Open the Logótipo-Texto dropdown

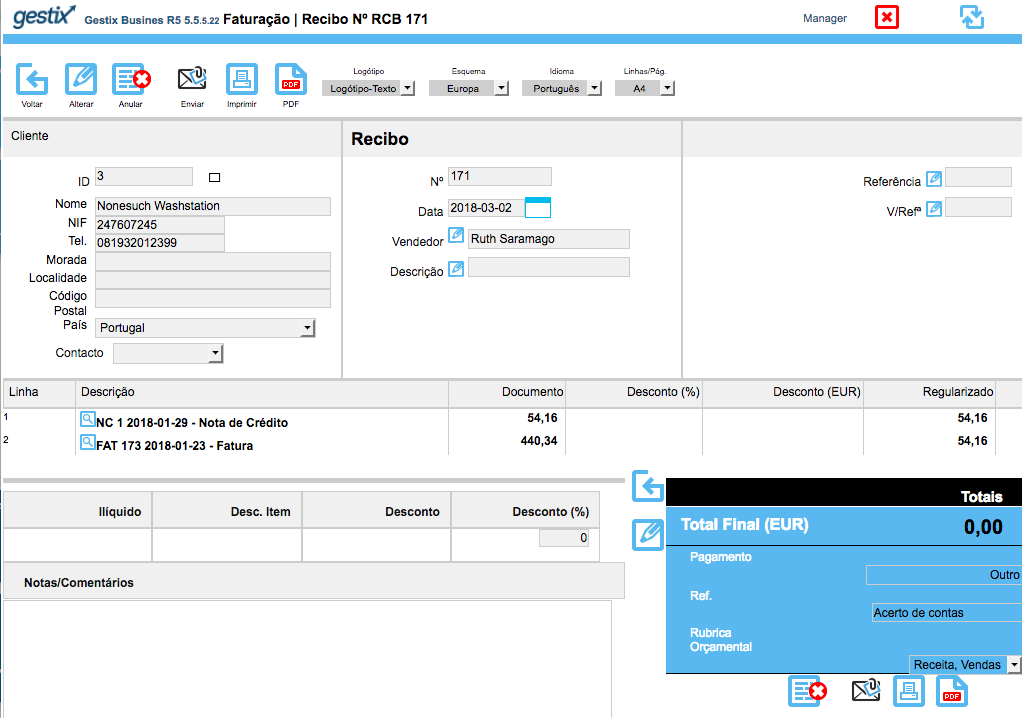tap(368, 88)
